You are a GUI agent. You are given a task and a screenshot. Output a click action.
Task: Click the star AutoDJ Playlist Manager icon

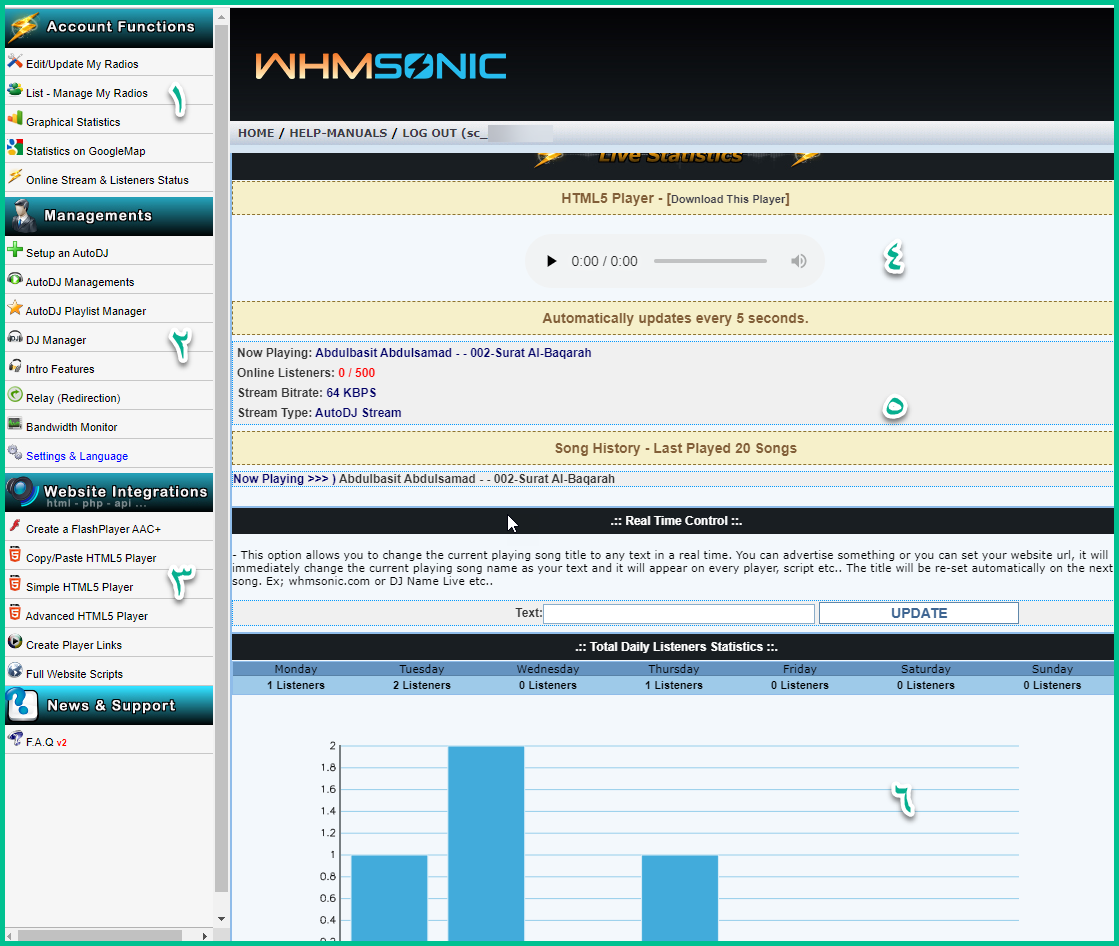[14, 309]
